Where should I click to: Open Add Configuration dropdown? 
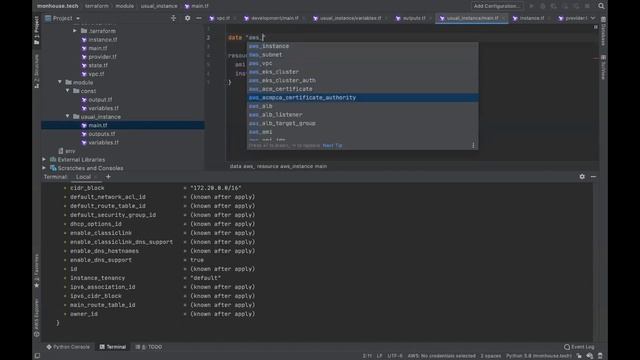tap(496, 6)
